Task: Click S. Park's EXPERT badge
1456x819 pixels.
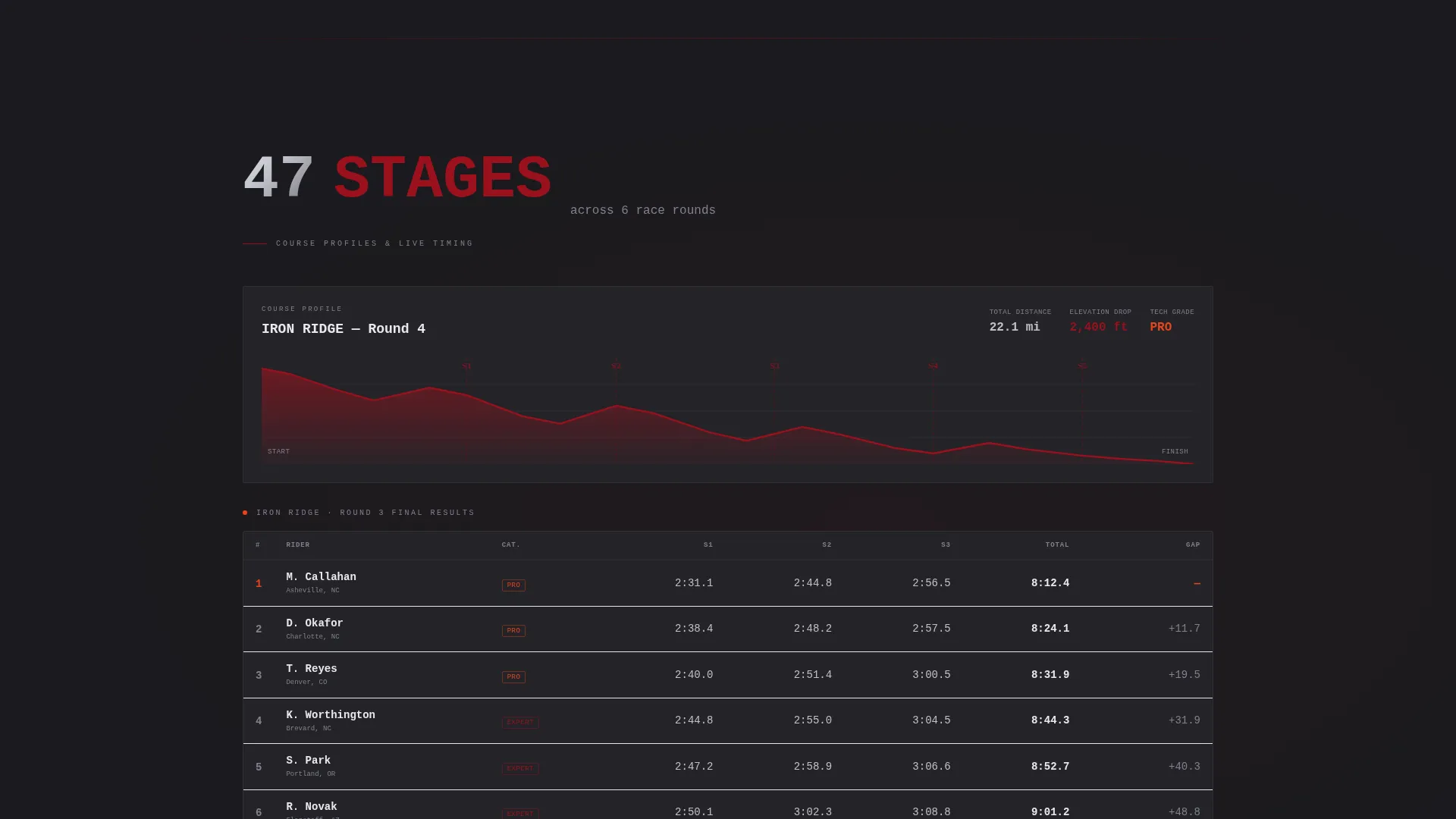Action: point(520,769)
